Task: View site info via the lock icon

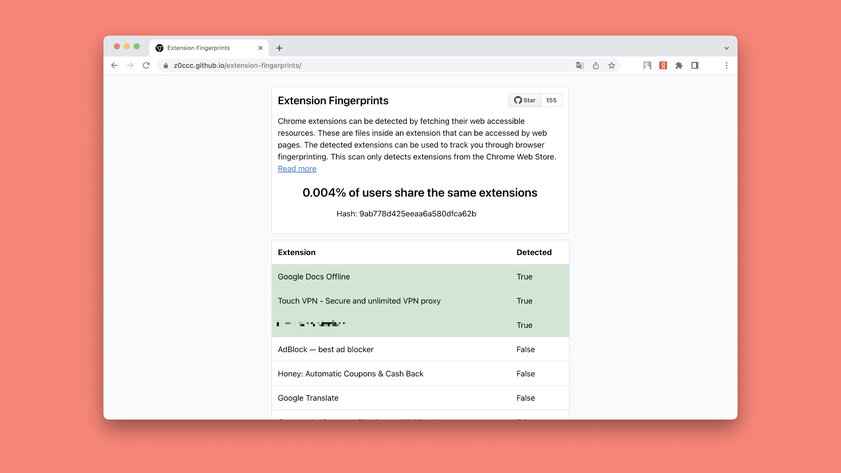Action: coord(166,65)
